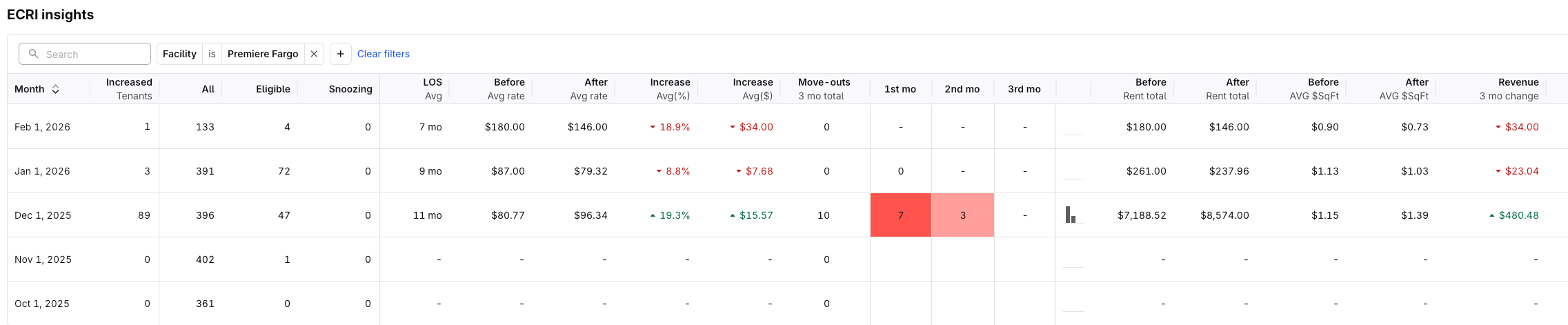Select the Feb 1, 2026 row
This screenshot has width=1568, height=325.
point(42,127)
